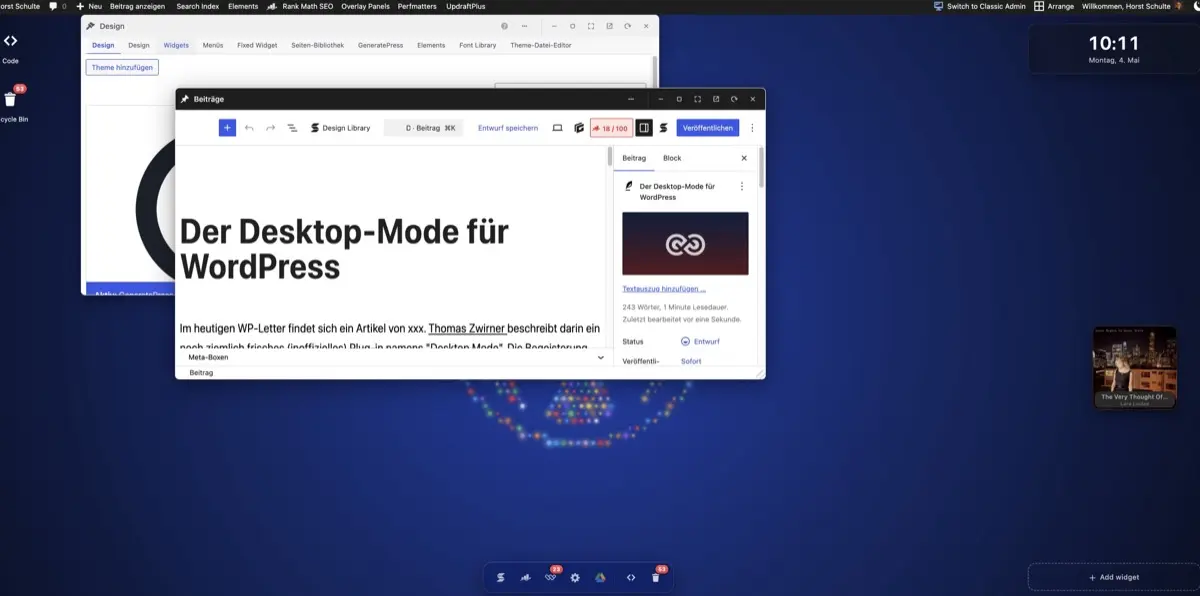Undo the last change in Beiträge editor
The width and height of the screenshot is (1200, 596).
click(x=249, y=128)
